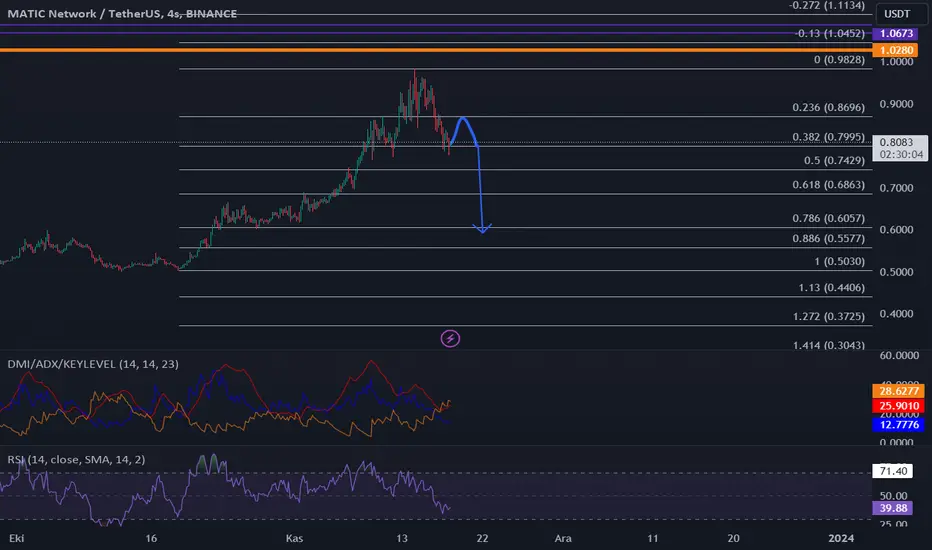932x550 pixels.
Task: Click the Fibonacci 1.13 (0.4406) level label
Action: click(832, 288)
